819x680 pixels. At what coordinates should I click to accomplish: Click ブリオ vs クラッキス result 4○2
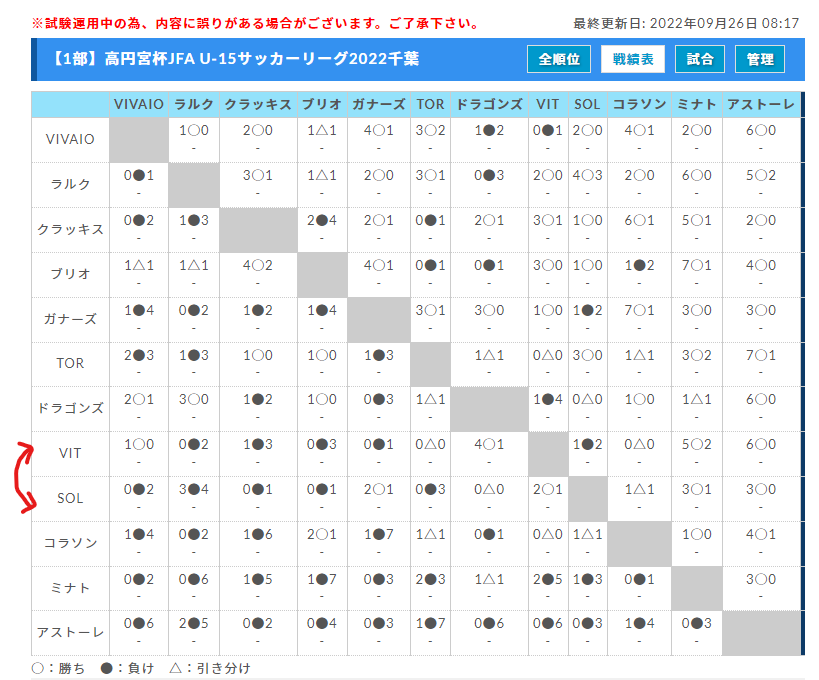pos(258,265)
